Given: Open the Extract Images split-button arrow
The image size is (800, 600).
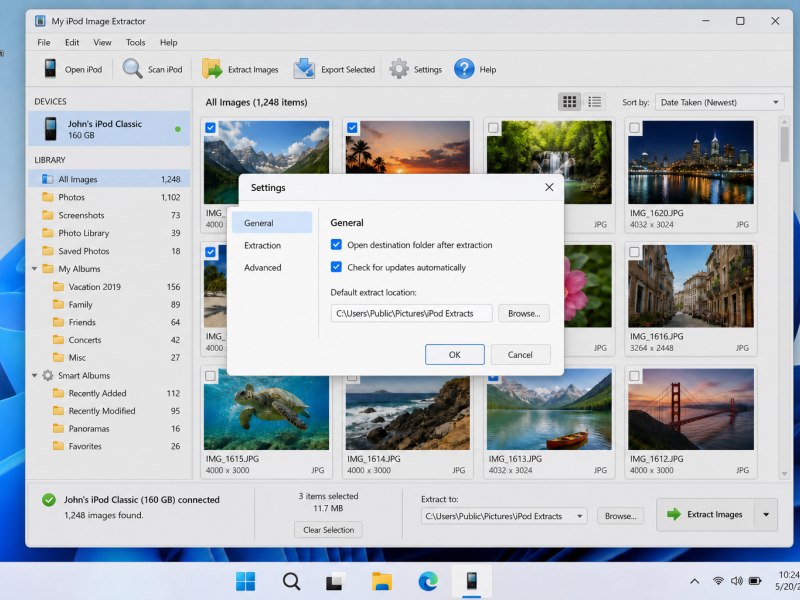Looking at the screenshot, I should click(x=766, y=515).
